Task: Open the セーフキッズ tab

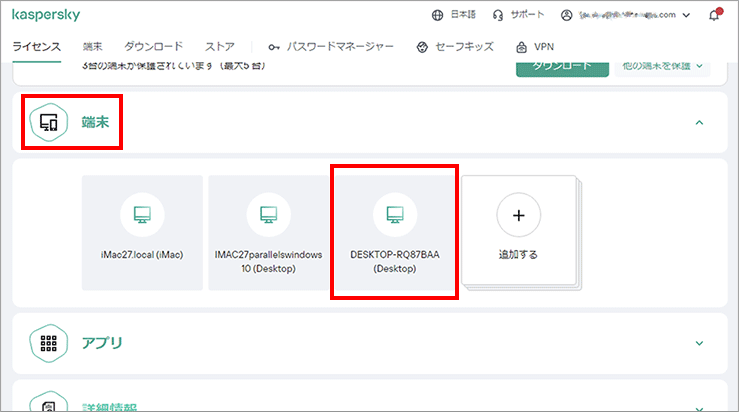Action: point(464,47)
